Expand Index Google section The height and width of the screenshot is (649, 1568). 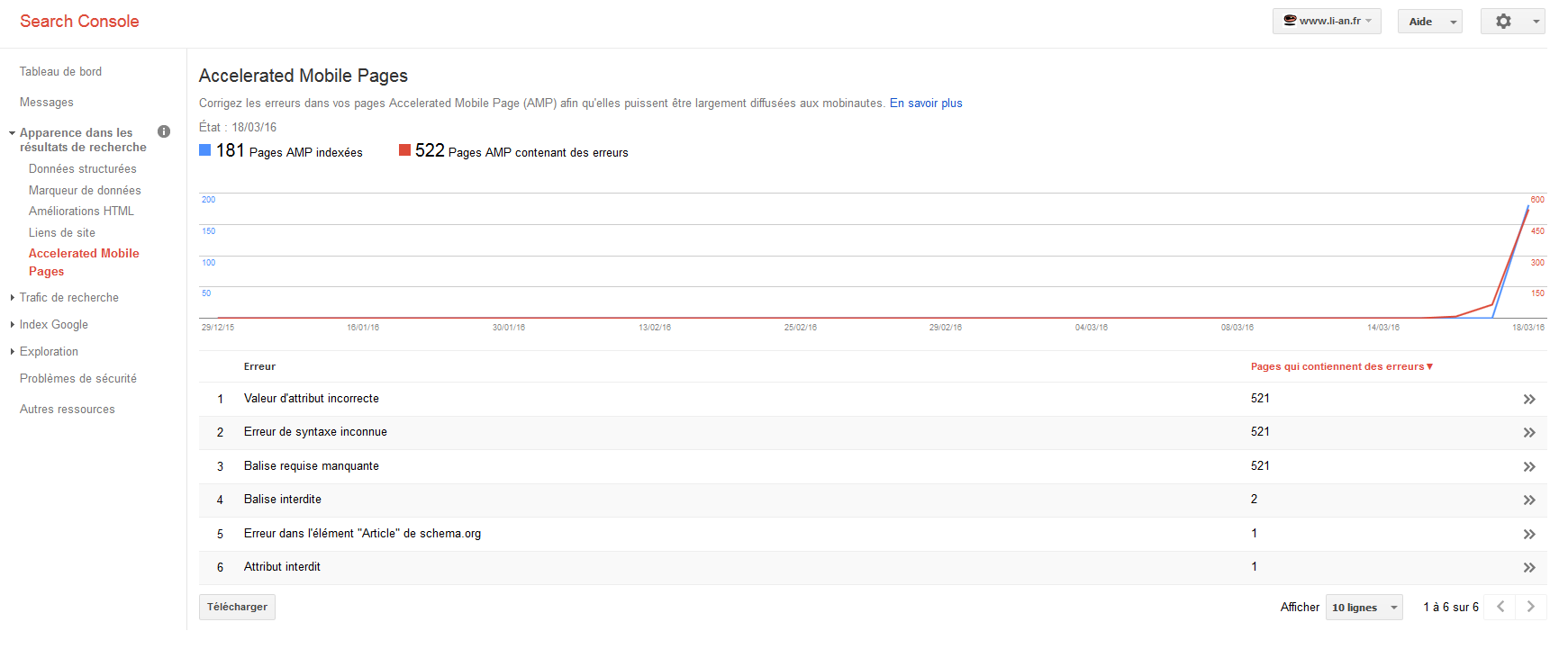(x=13, y=325)
